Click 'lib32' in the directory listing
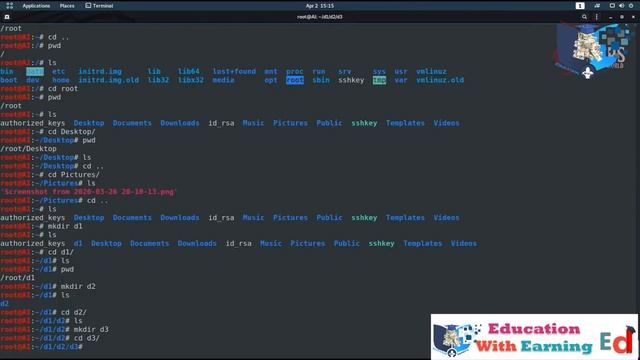Image resolution: width=640 pixels, height=360 pixels. pos(158,80)
